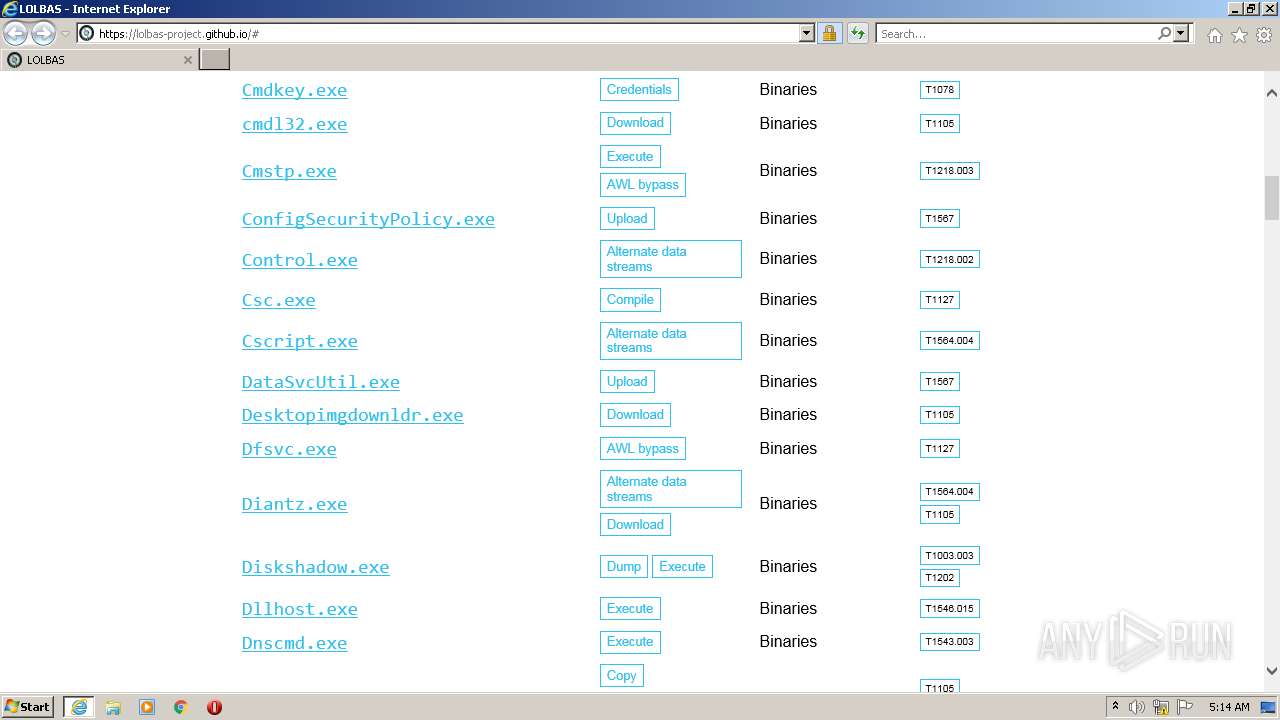Screen dimensions: 1280x720
Task: Open the Control.exe link
Action: pos(299,260)
